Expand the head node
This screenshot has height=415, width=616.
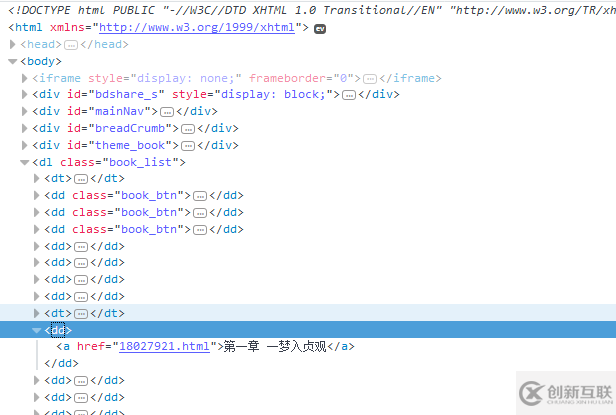coord(13,44)
